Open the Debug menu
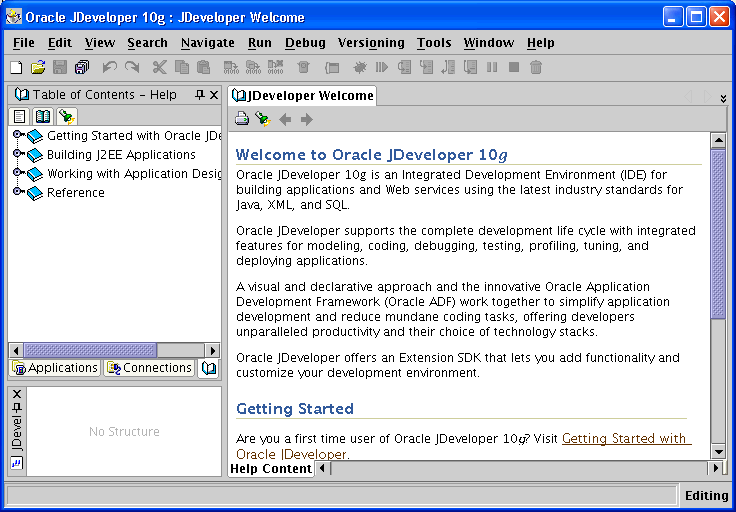Screen dimensions: 736x512 [305, 43]
